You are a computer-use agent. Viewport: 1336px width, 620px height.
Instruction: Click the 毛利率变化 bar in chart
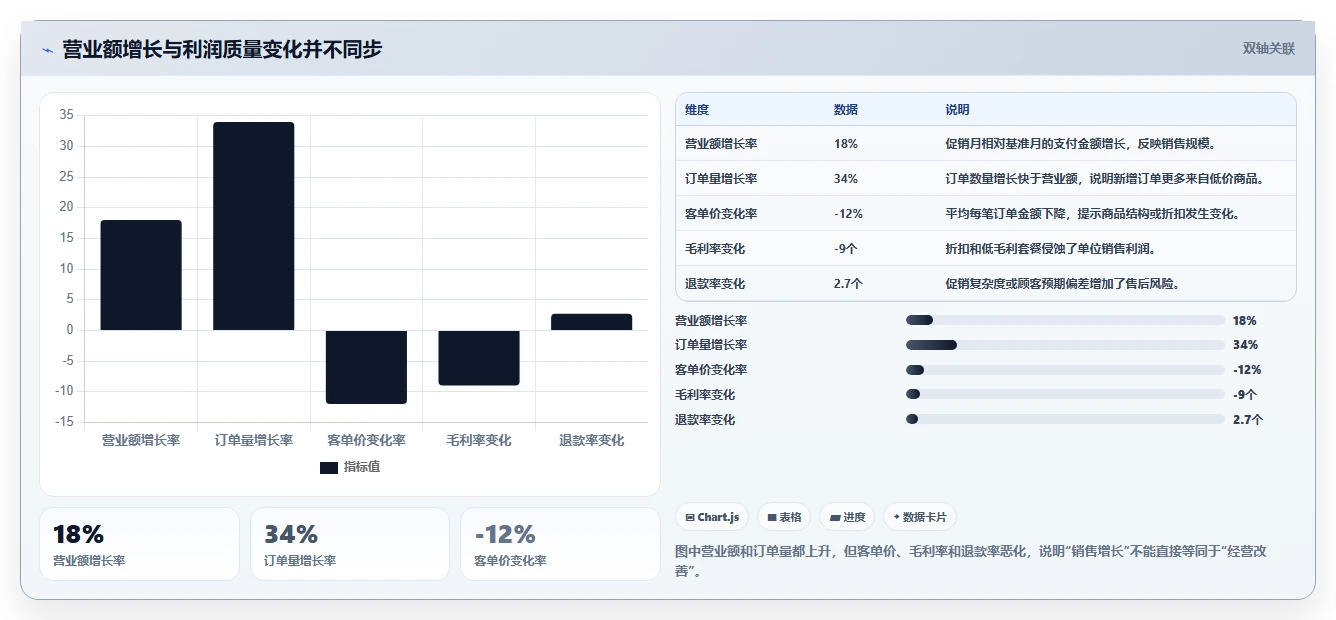click(479, 358)
